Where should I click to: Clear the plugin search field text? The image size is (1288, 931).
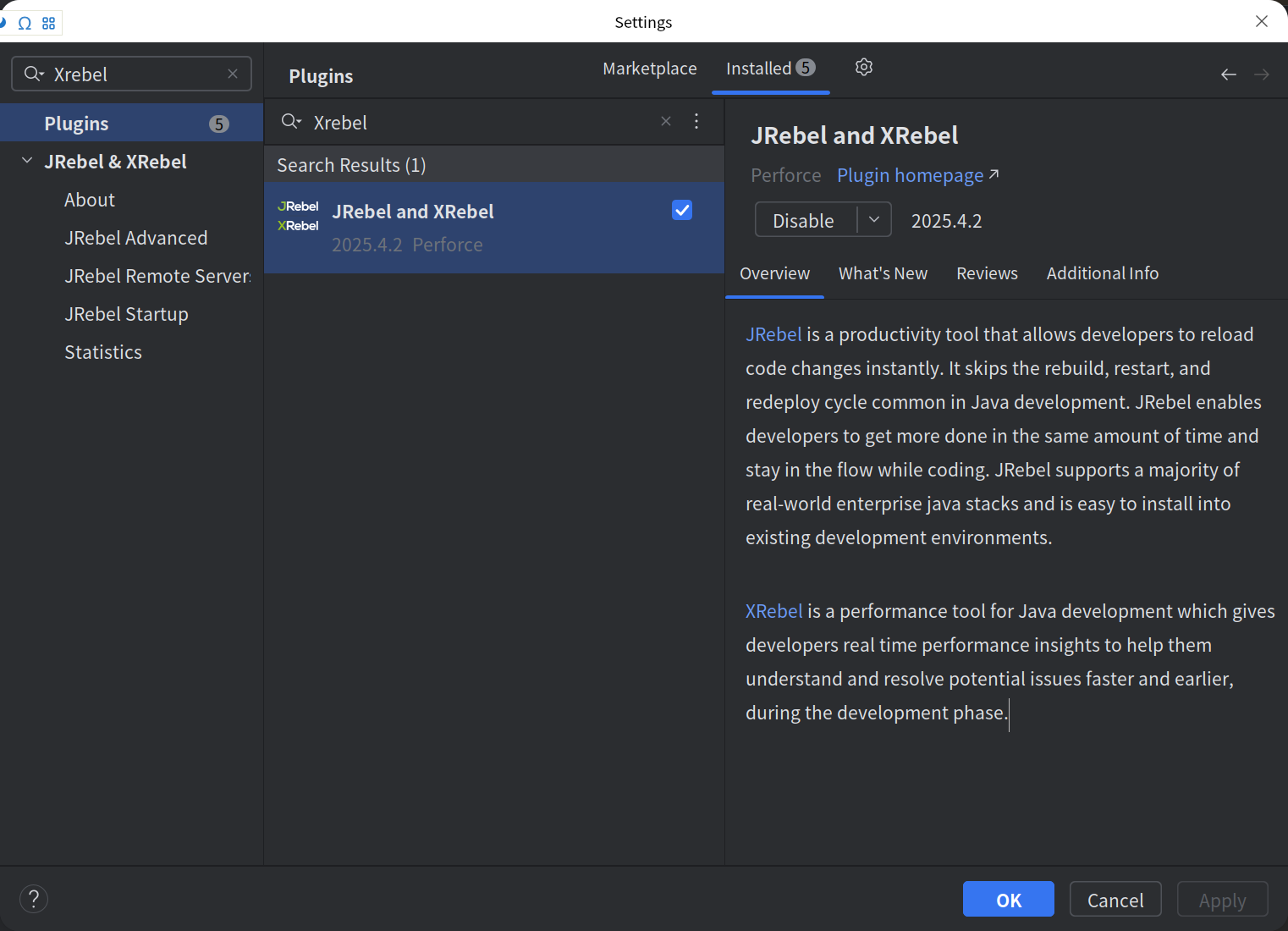pyautogui.click(x=666, y=122)
